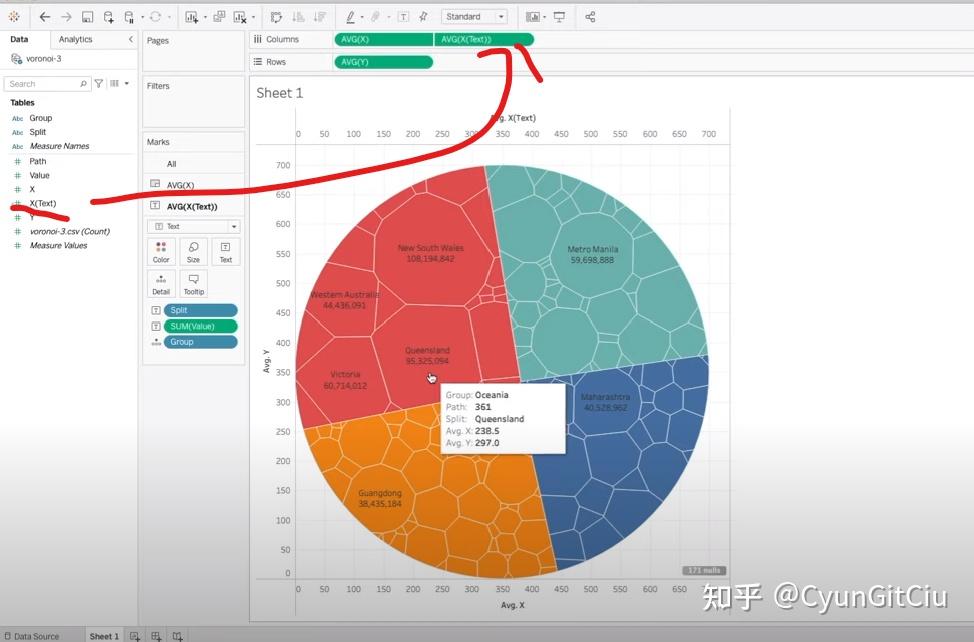Screen dimensions: 974x642
Task: Select the X(Text) measure field
Action: click(43, 203)
